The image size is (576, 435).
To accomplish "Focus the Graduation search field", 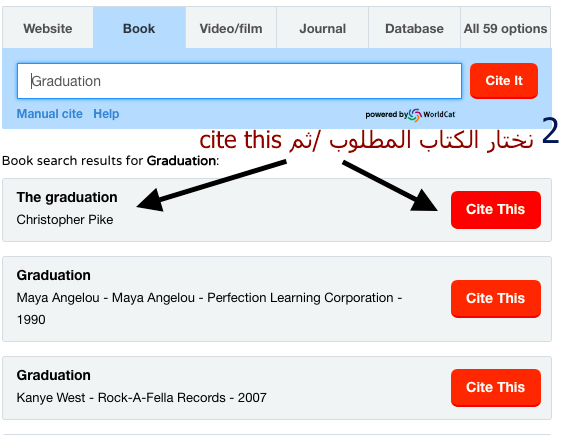I will coord(239,81).
